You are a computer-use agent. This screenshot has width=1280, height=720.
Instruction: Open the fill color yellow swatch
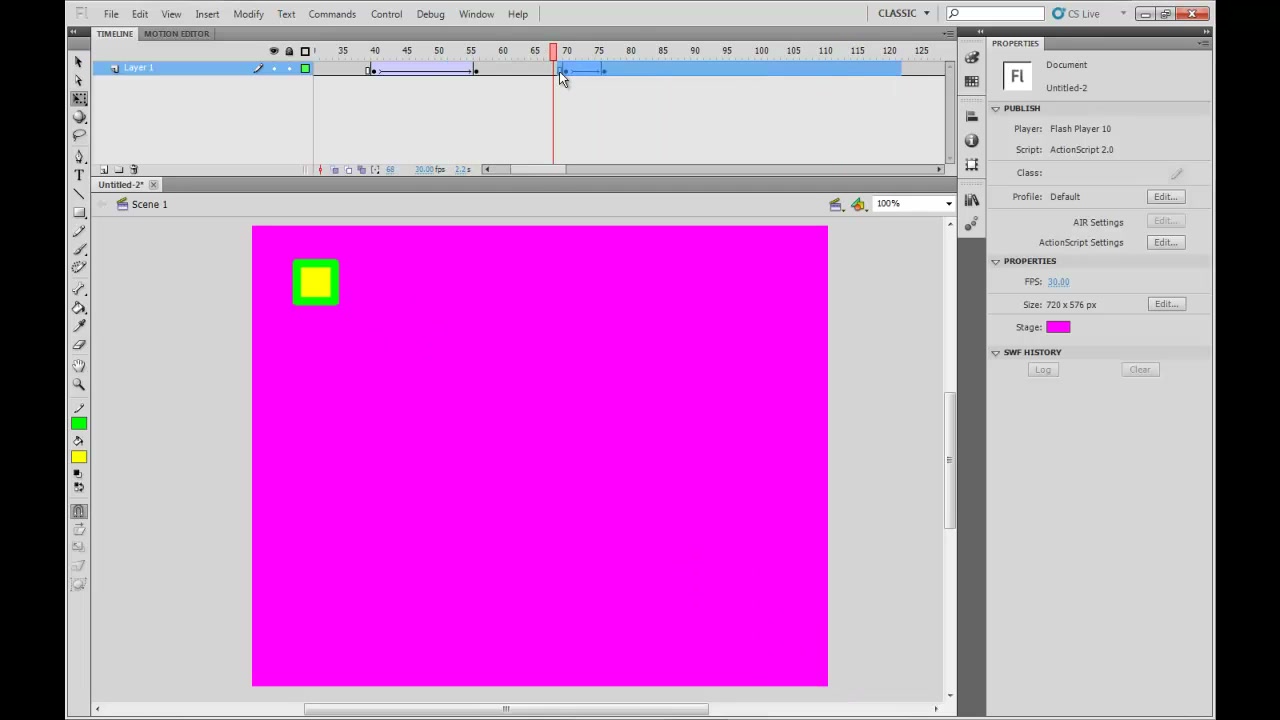point(79,457)
